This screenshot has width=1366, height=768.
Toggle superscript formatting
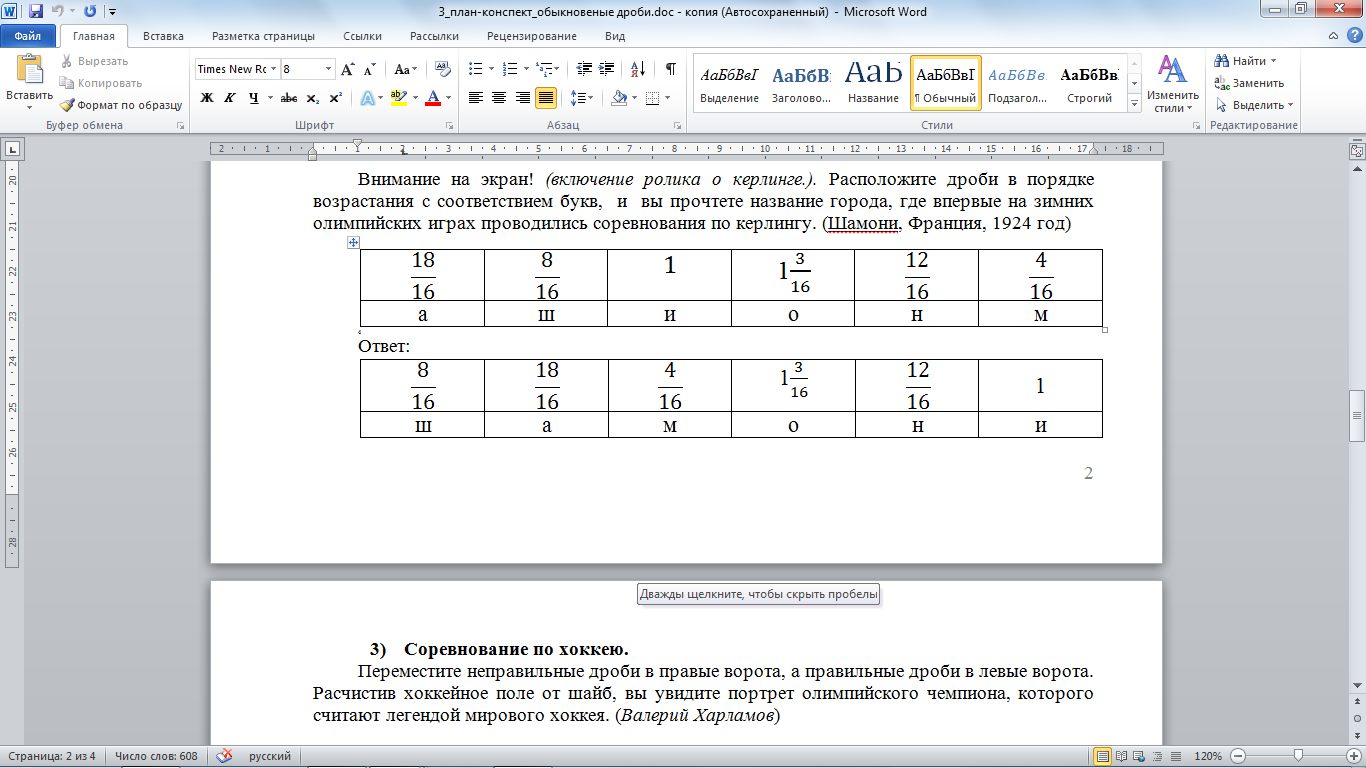[335, 98]
